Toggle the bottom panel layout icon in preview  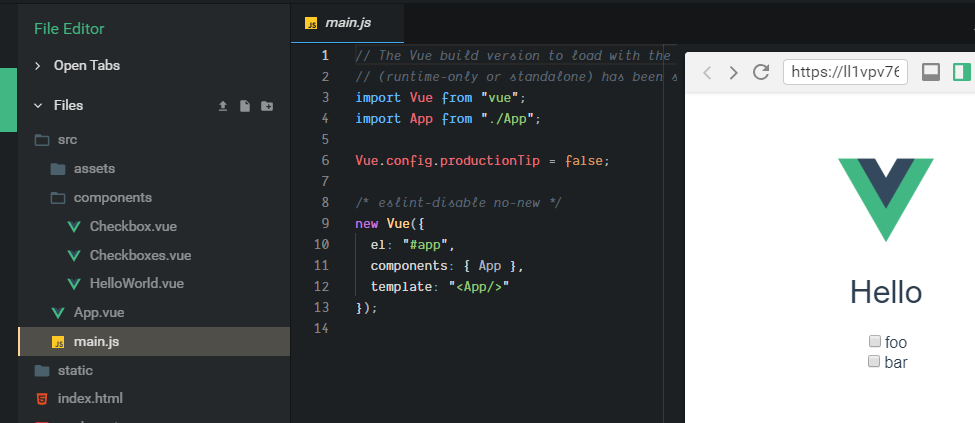click(x=931, y=72)
